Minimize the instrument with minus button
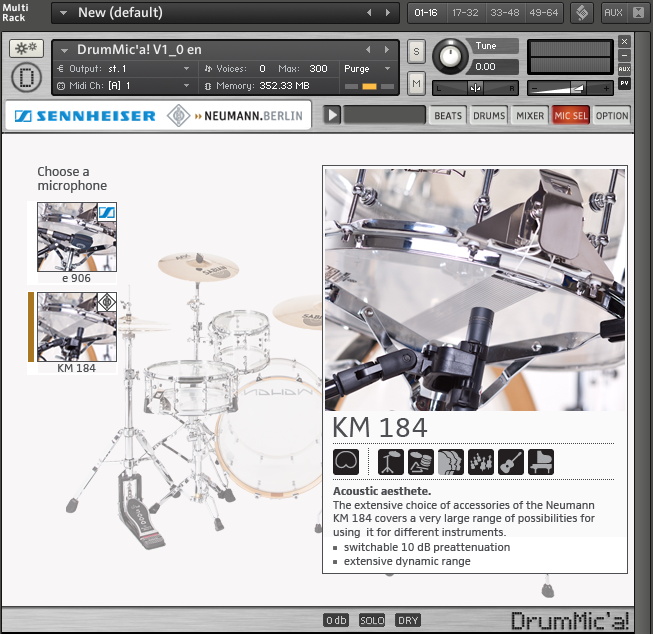 pyautogui.click(x=624, y=55)
